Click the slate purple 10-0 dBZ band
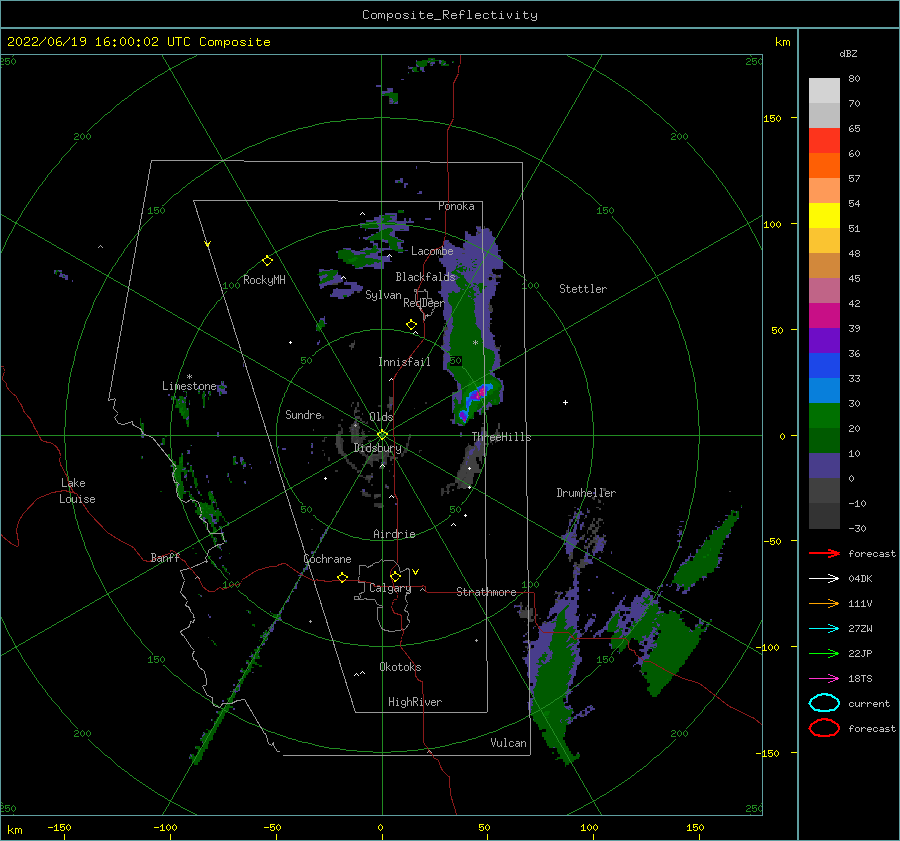This screenshot has width=900, height=841. click(x=824, y=466)
